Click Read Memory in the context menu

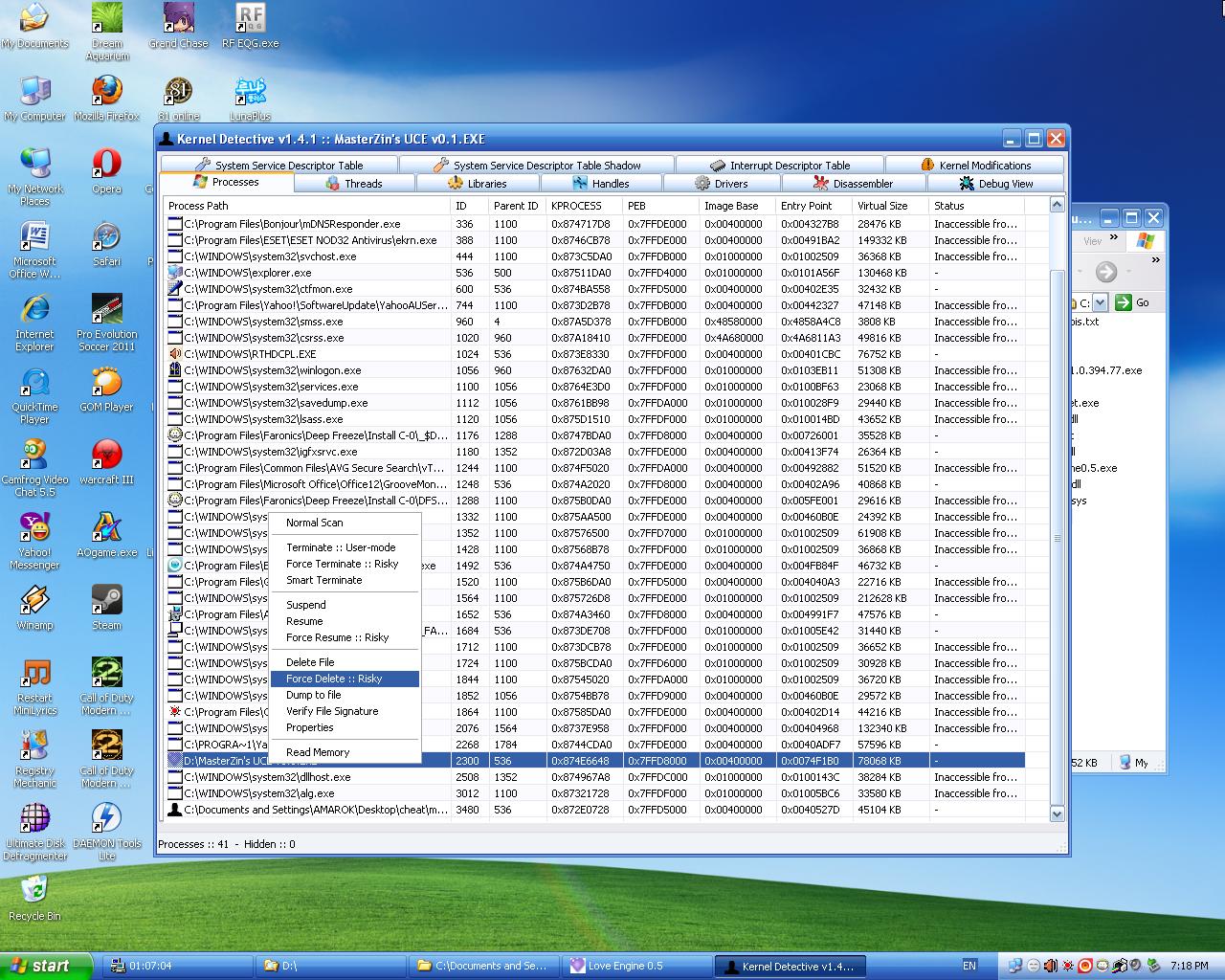tap(318, 752)
